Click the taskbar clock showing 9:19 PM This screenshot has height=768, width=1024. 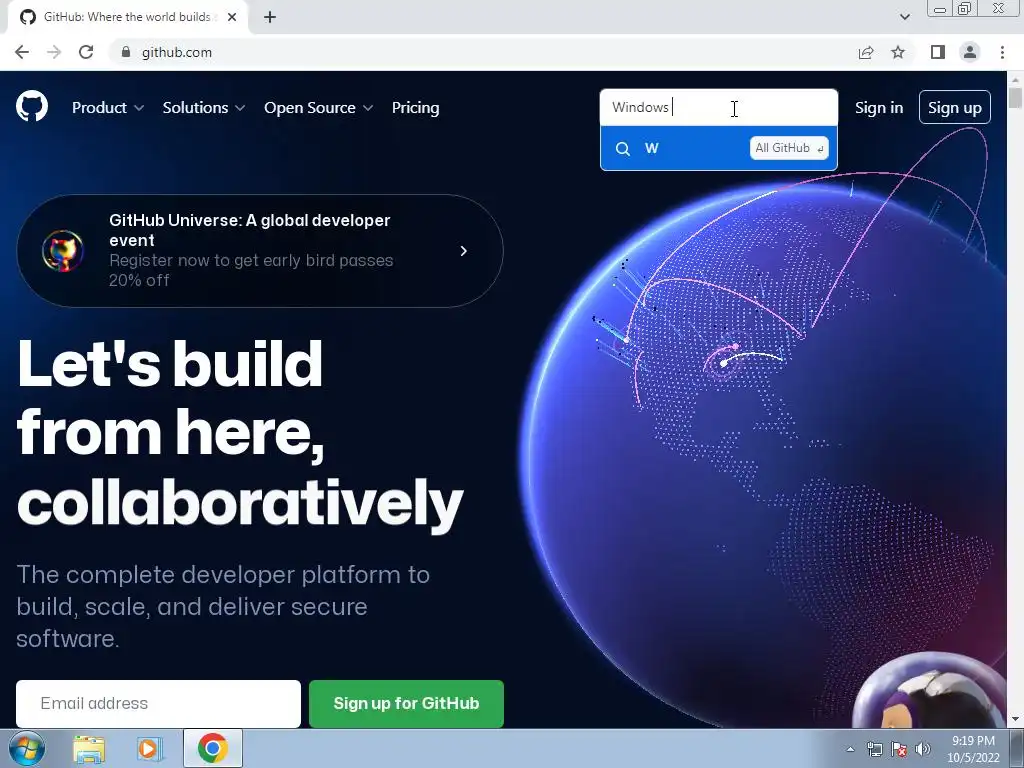(973, 749)
